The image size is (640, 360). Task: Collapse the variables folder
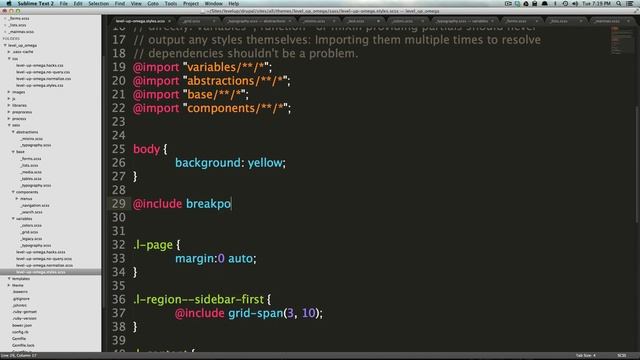click(13, 219)
